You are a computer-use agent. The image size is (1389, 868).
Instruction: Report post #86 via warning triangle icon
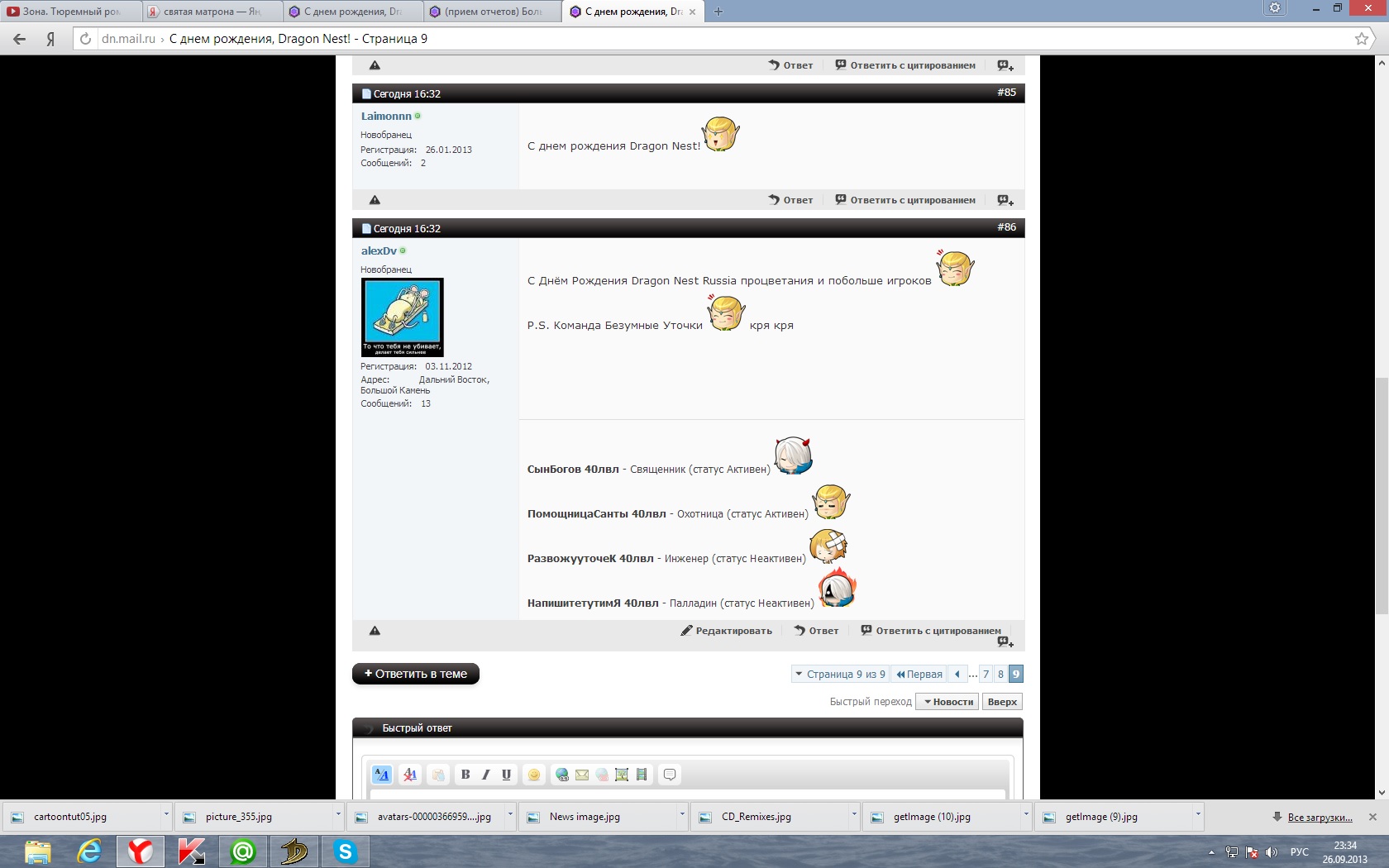(375, 631)
